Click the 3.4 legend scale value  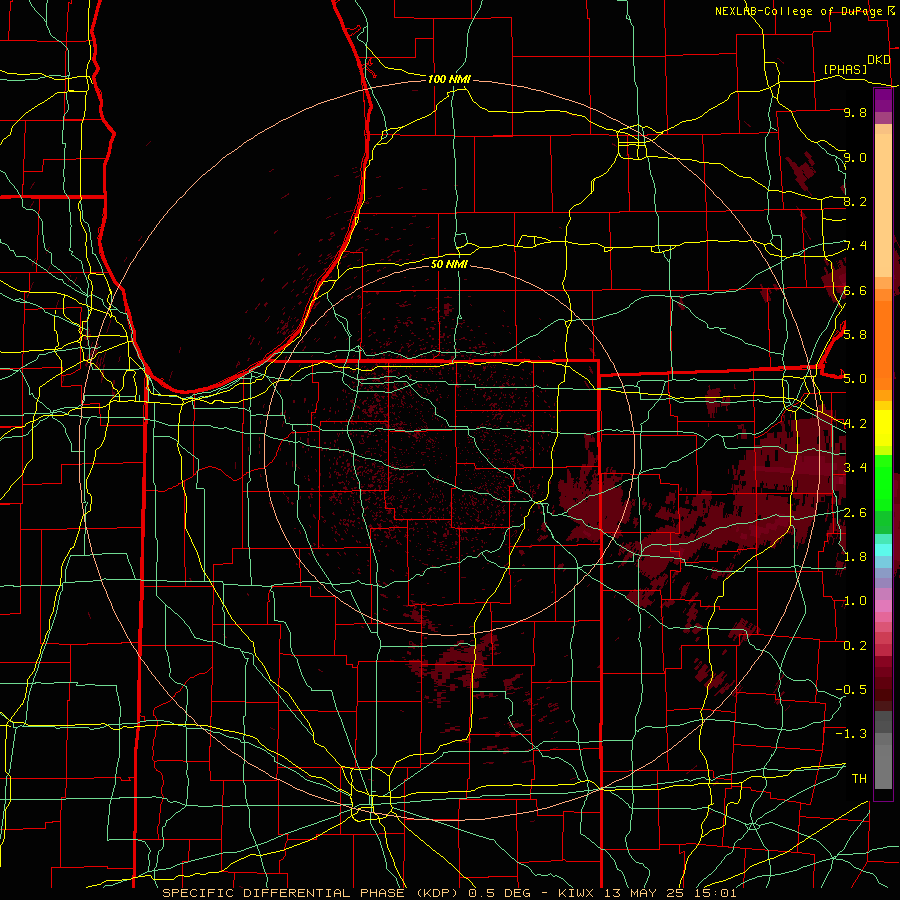pos(855,468)
